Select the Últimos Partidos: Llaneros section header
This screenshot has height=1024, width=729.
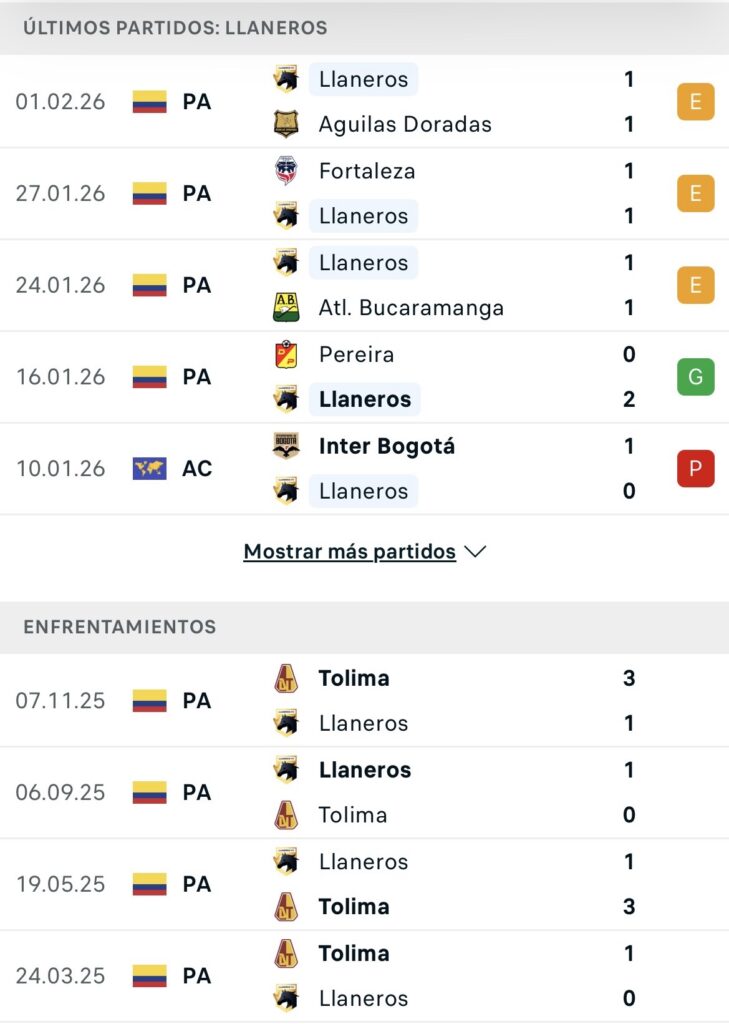[x=175, y=28]
